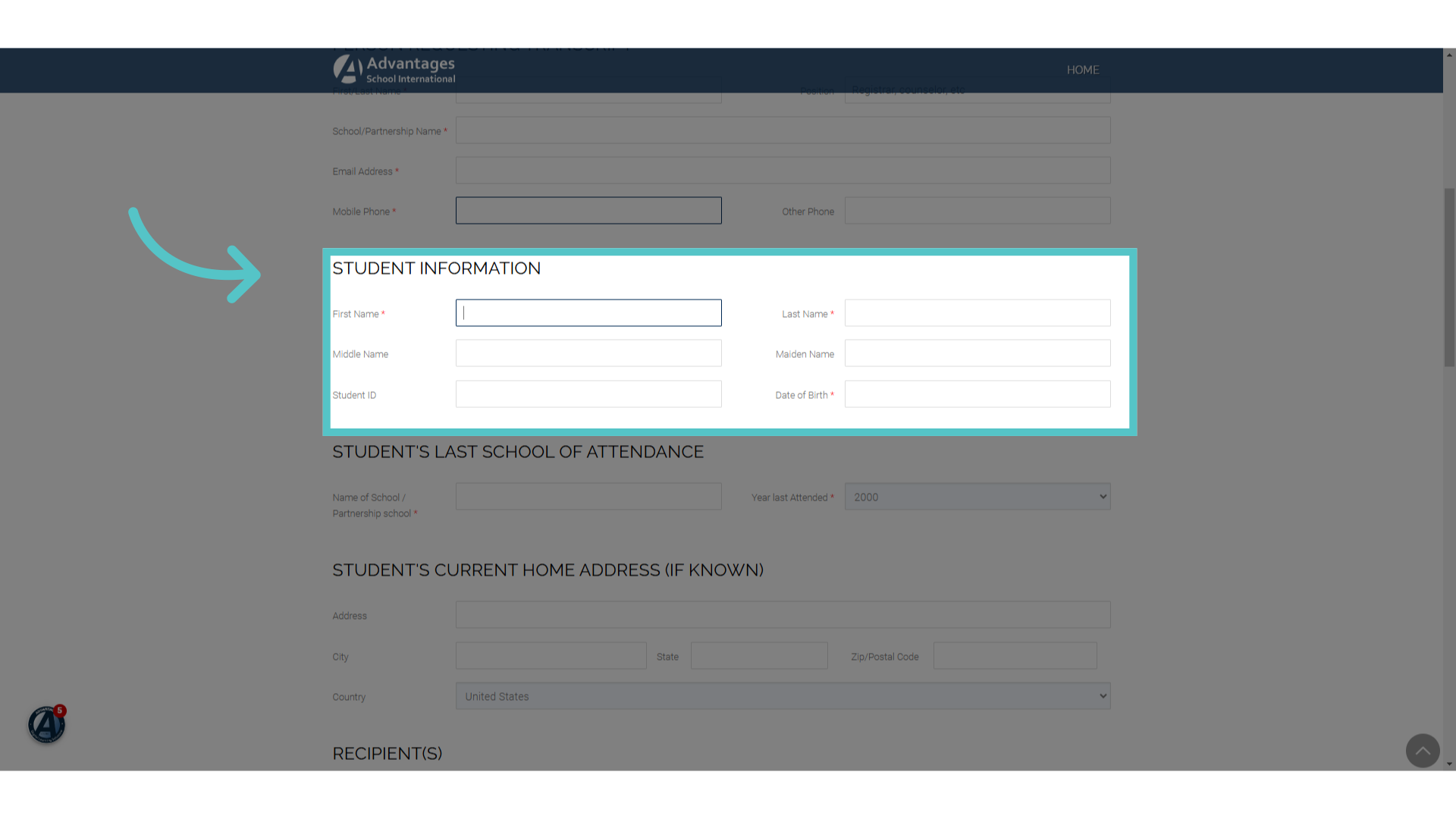Click the Zip/Postal Code field

pos(1015,656)
